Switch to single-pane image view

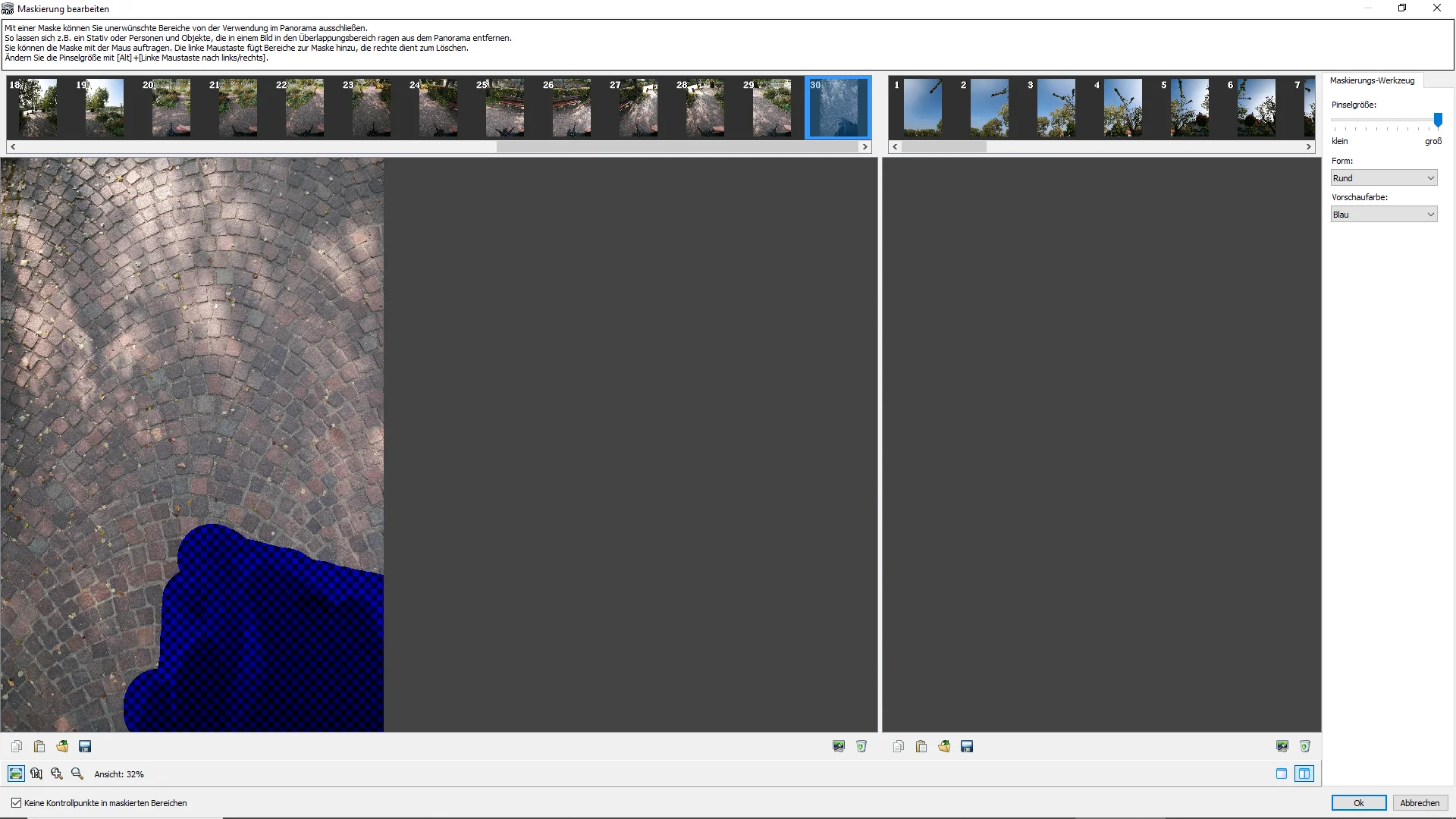point(1282,773)
